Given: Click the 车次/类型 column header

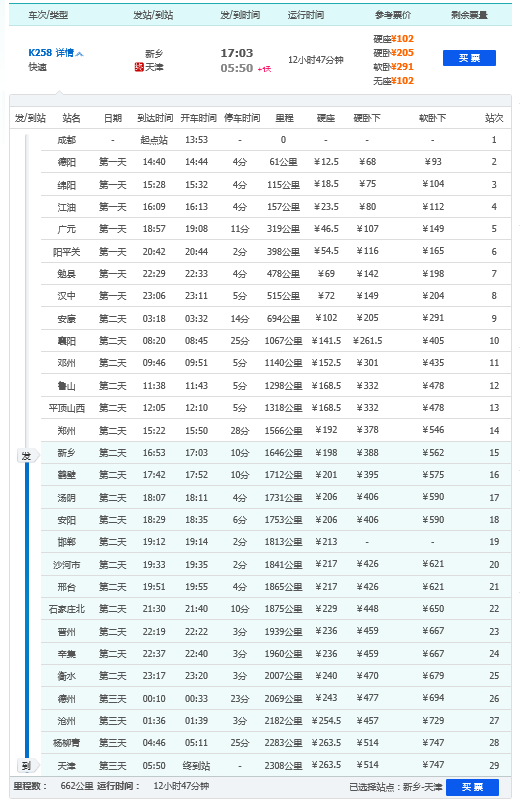Looking at the screenshot, I should click(x=48, y=15).
